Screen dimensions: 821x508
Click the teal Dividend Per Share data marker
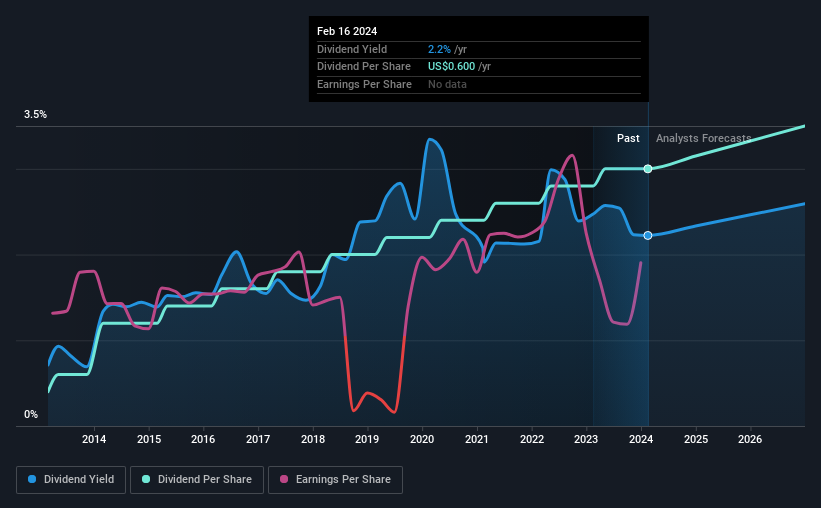tap(648, 169)
